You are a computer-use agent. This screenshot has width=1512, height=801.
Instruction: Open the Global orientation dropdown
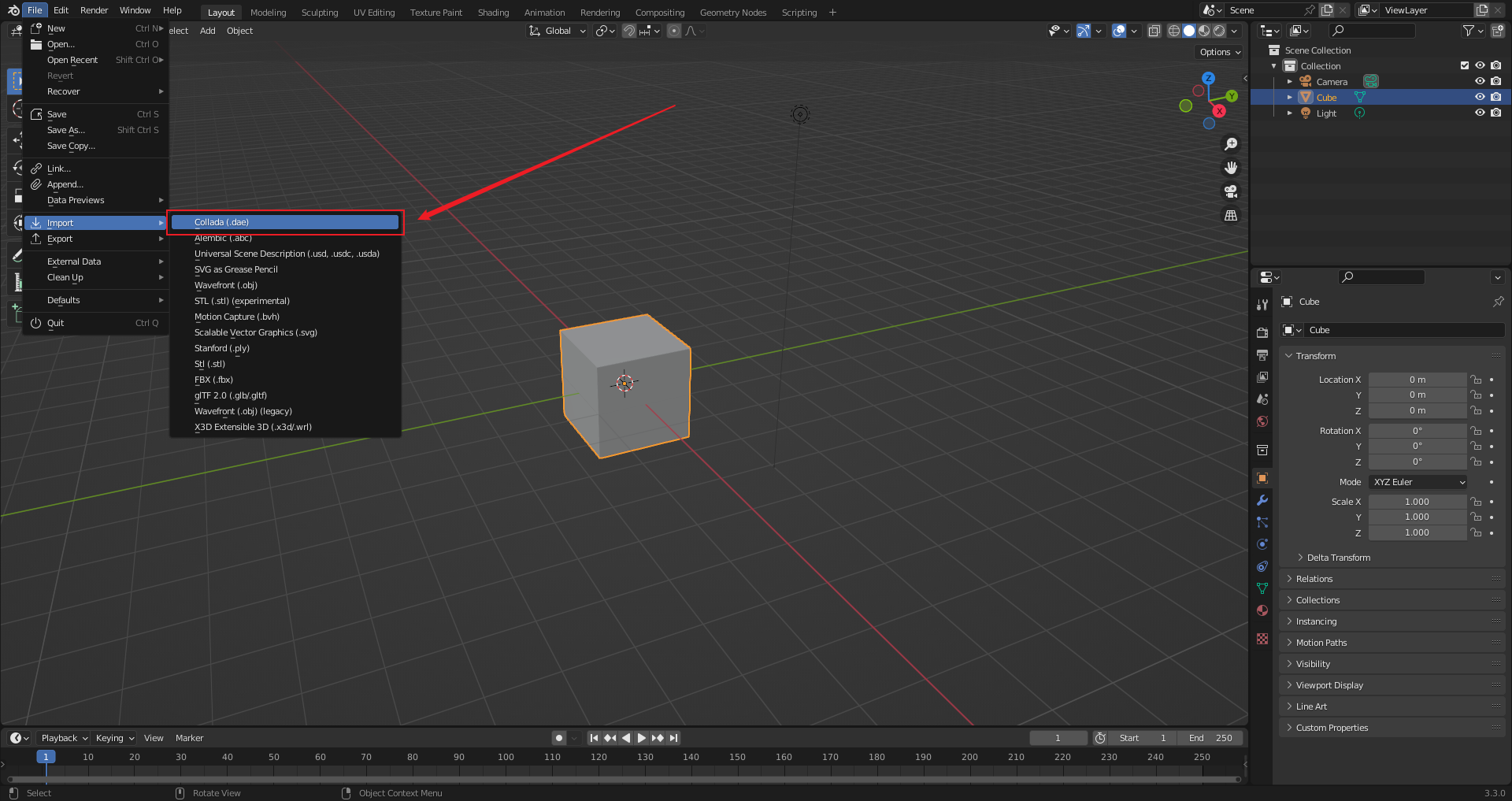click(x=558, y=31)
